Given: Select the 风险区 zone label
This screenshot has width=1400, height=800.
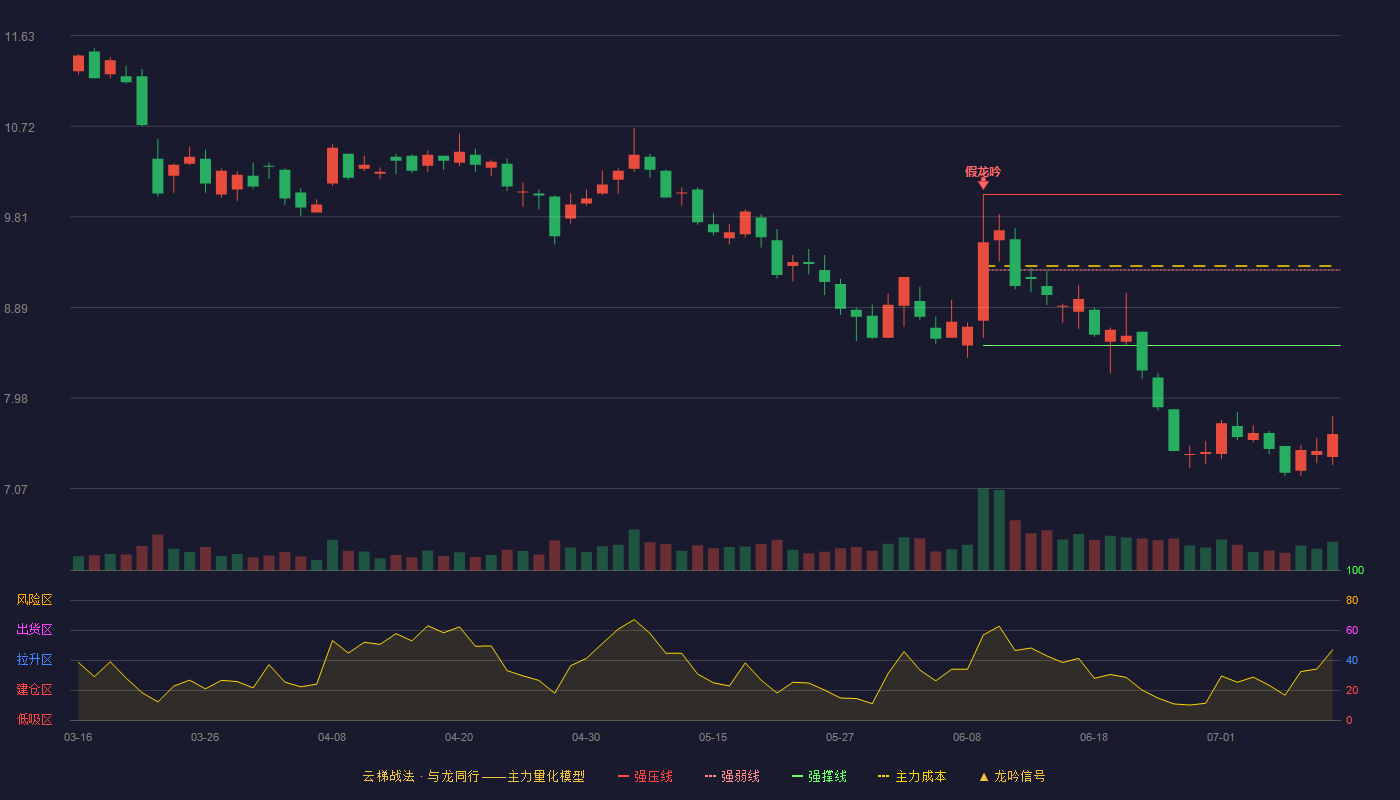Looking at the screenshot, I should click(x=34, y=600).
